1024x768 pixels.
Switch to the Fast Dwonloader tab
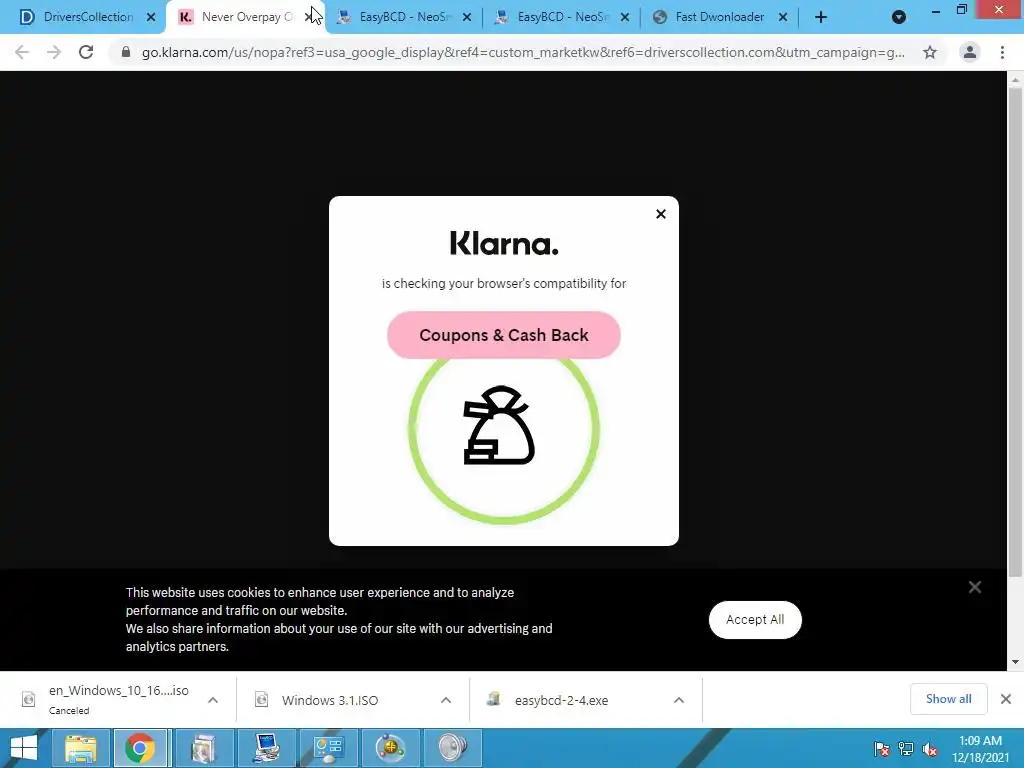(x=720, y=17)
